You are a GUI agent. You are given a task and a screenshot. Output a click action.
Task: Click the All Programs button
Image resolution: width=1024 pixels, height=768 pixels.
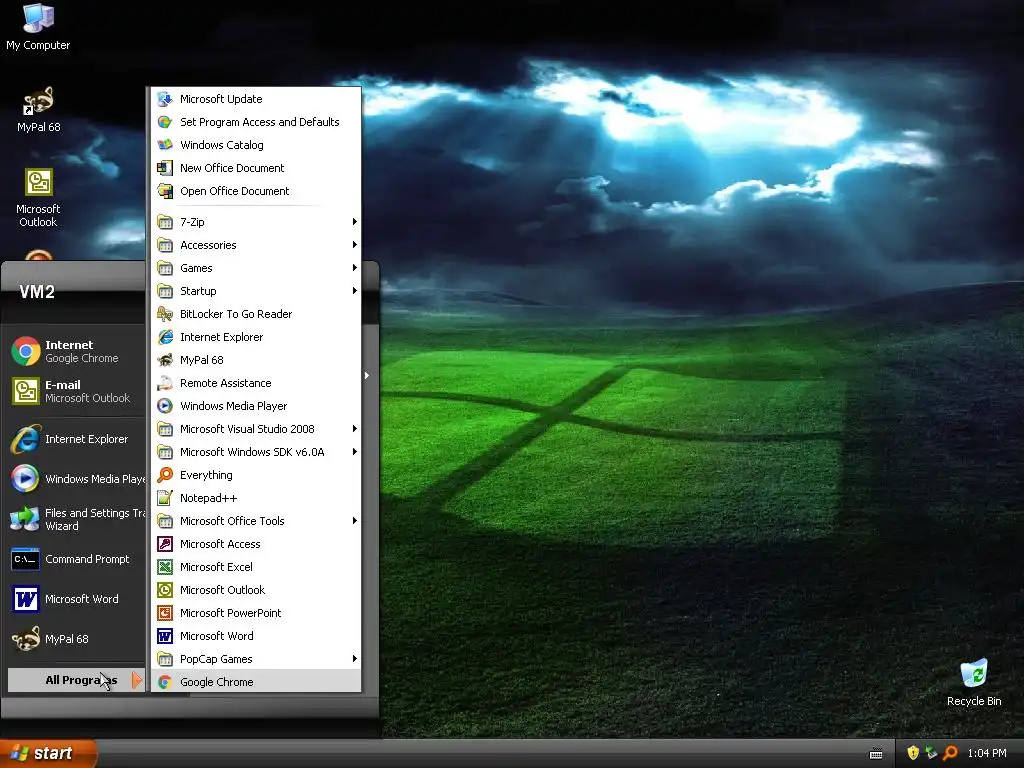[76, 680]
